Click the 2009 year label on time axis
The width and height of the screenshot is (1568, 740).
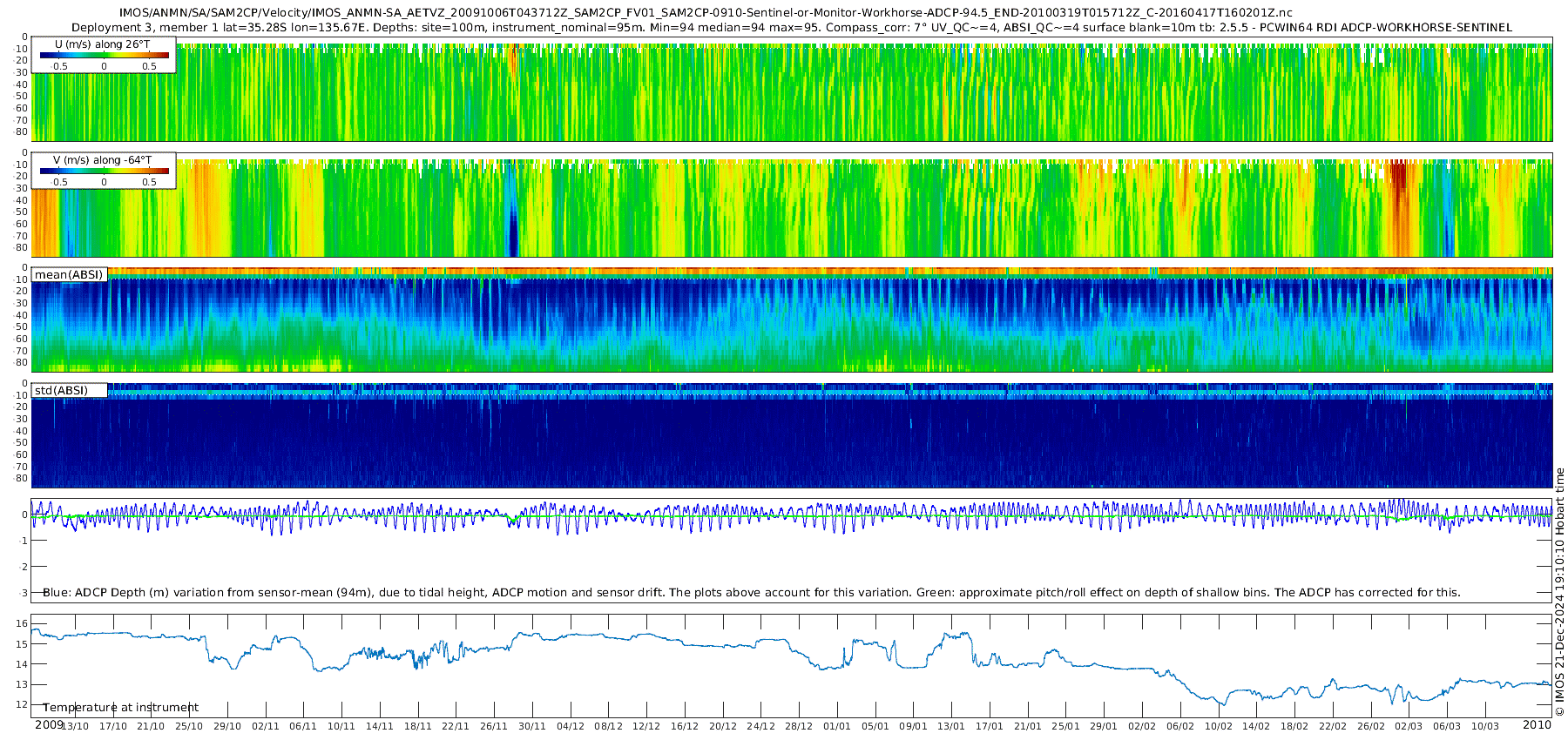click(49, 724)
